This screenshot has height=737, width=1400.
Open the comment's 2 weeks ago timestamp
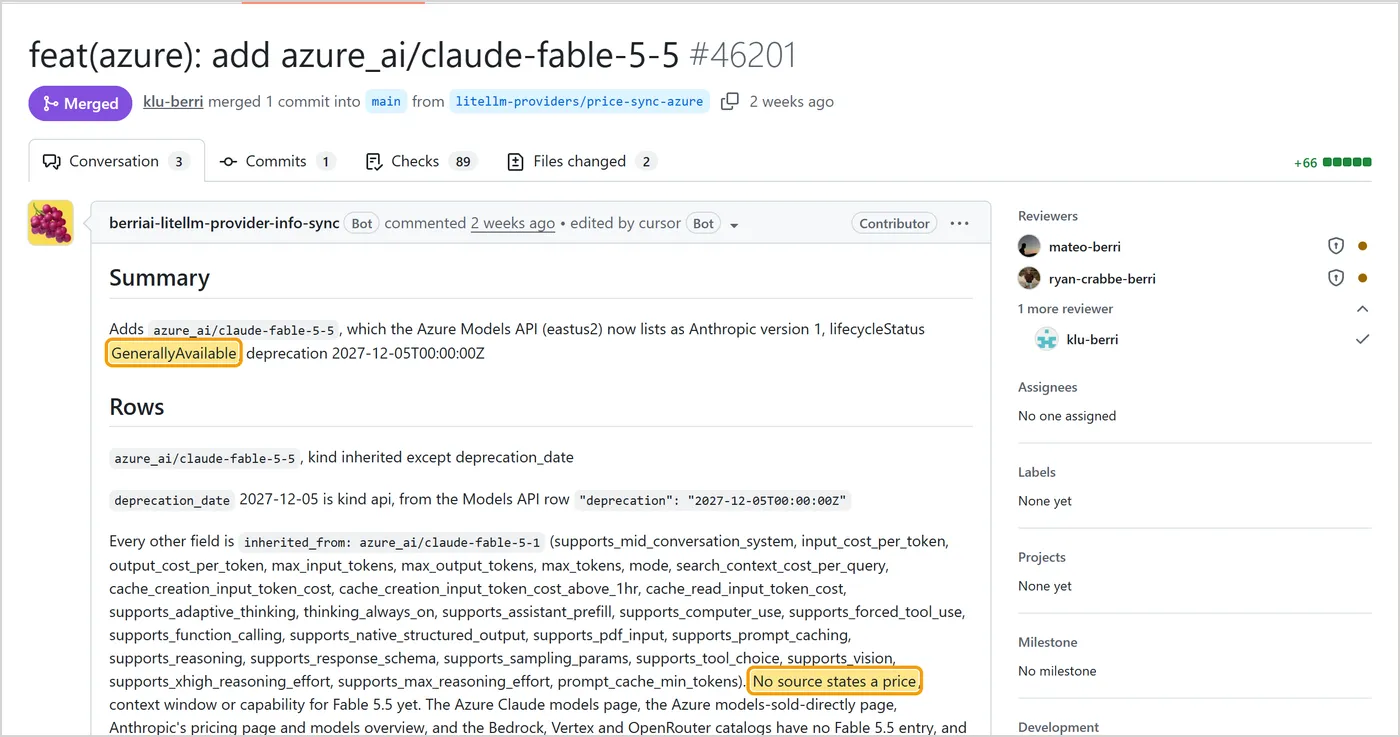tap(513, 223)
